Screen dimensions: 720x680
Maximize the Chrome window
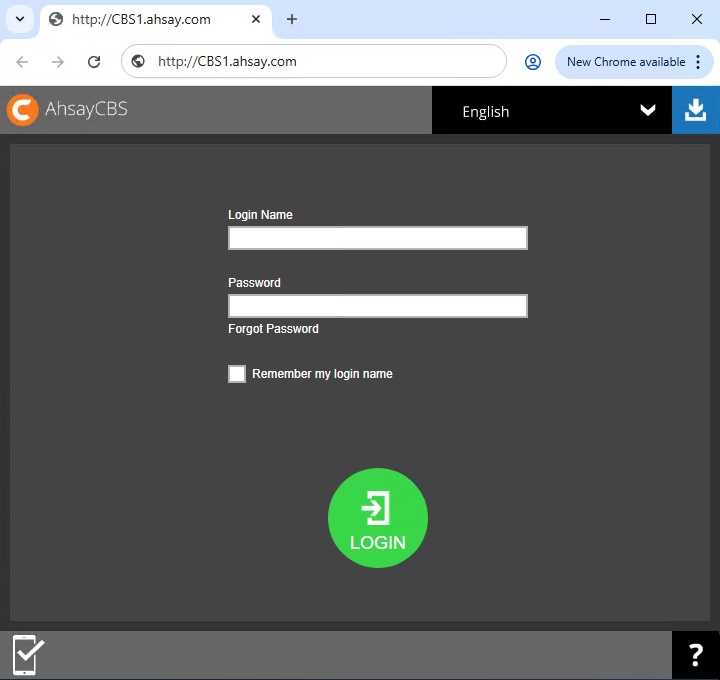click(651, 19)
